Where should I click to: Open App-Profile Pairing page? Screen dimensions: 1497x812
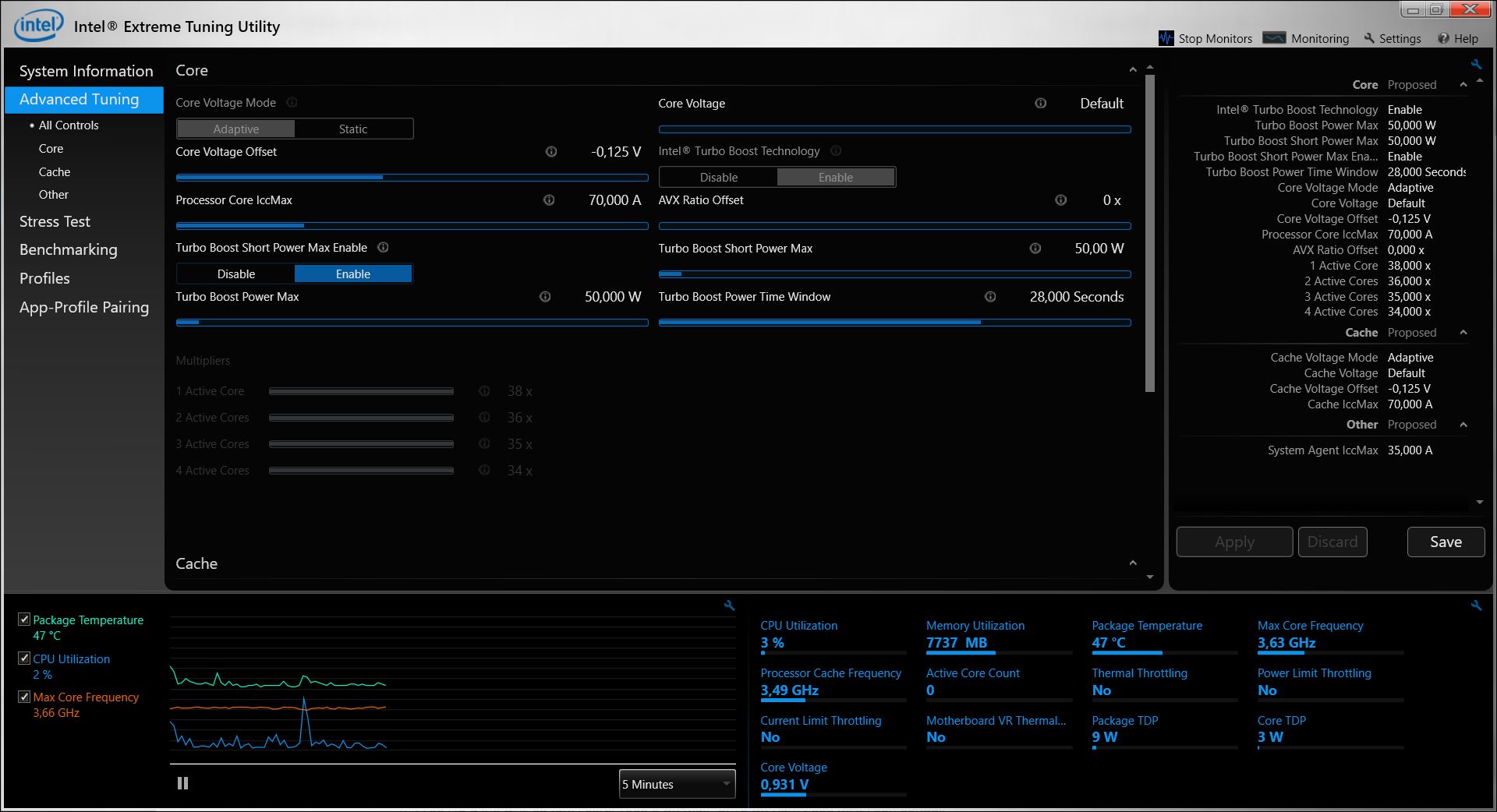[84, 307]
